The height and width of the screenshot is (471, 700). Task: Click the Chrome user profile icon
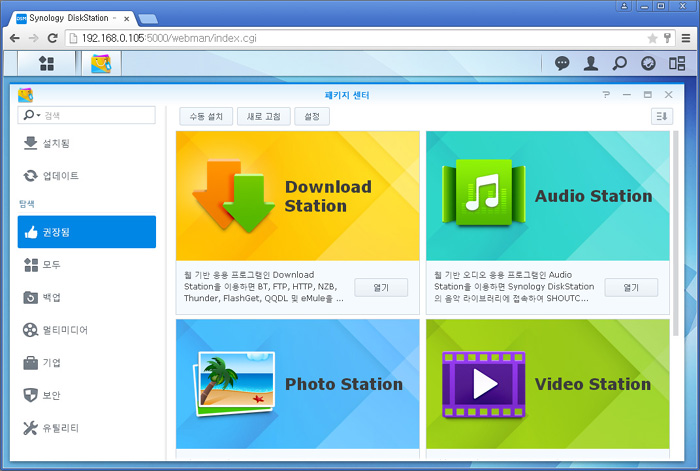(x=624, y=6)
